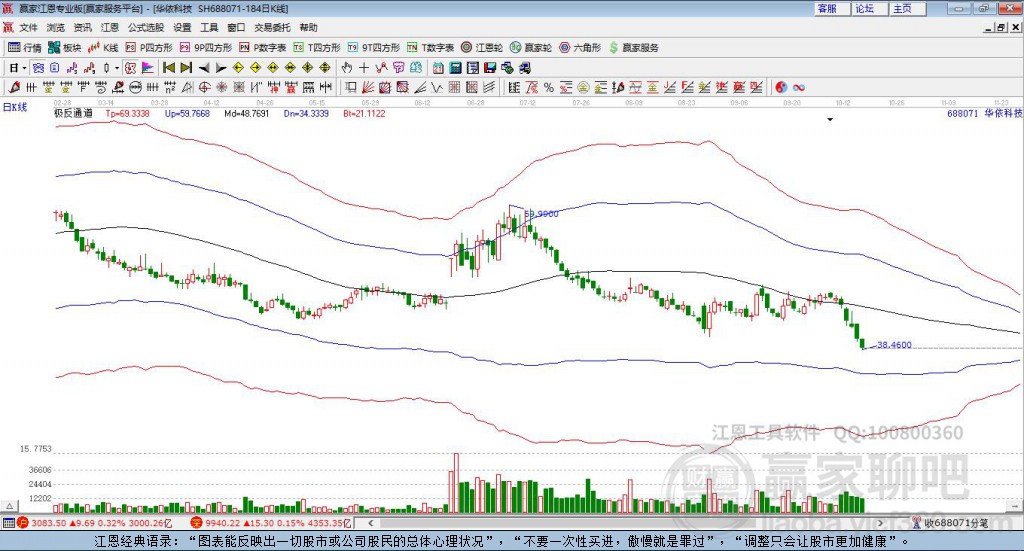The width and height of the screenshot is (1024, 551).
Task: Open the 9T四方形 tool
Action: click(373, 48)
